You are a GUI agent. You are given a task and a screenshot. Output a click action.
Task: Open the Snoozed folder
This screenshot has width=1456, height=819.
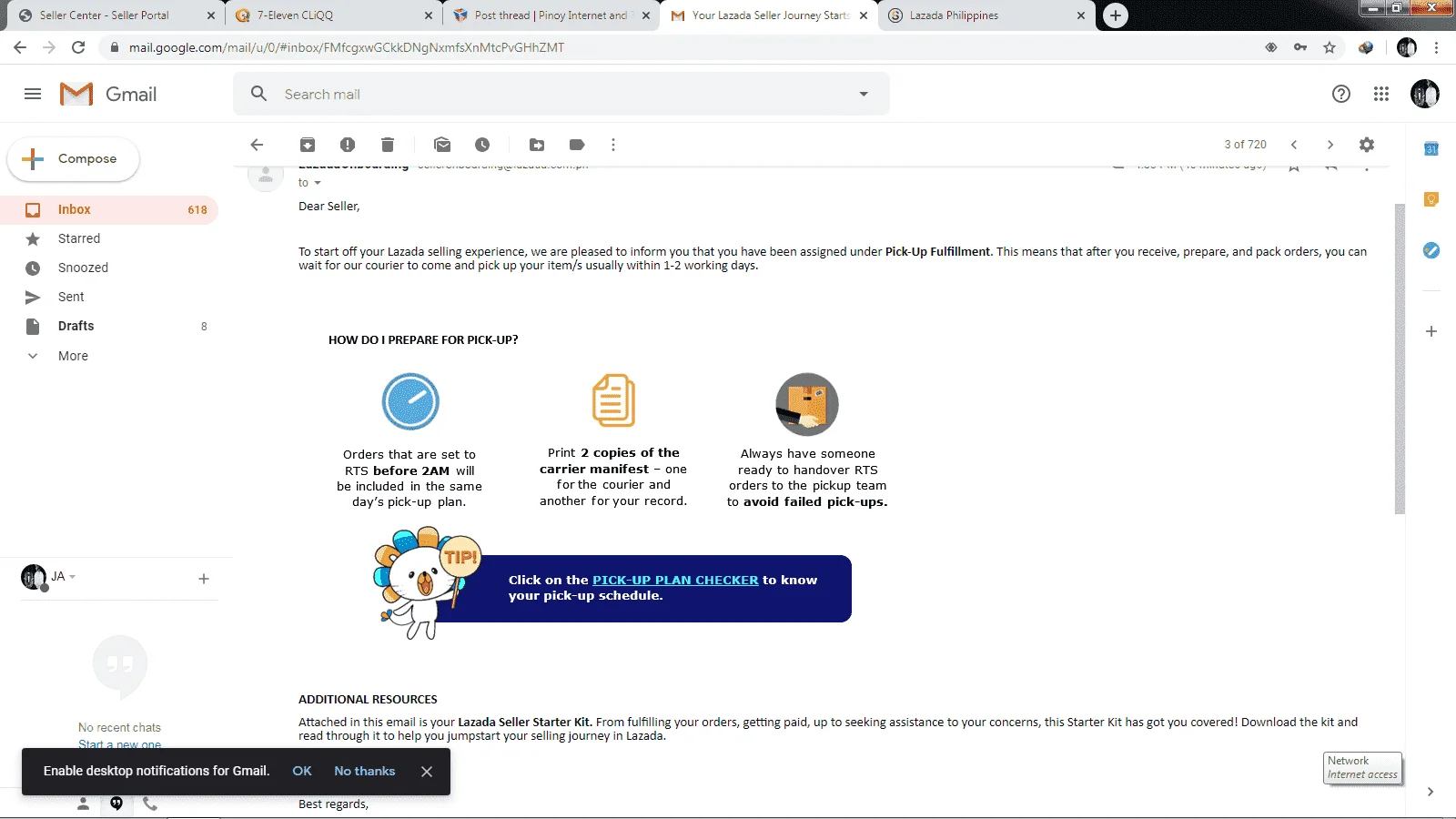tap(109, 268)
